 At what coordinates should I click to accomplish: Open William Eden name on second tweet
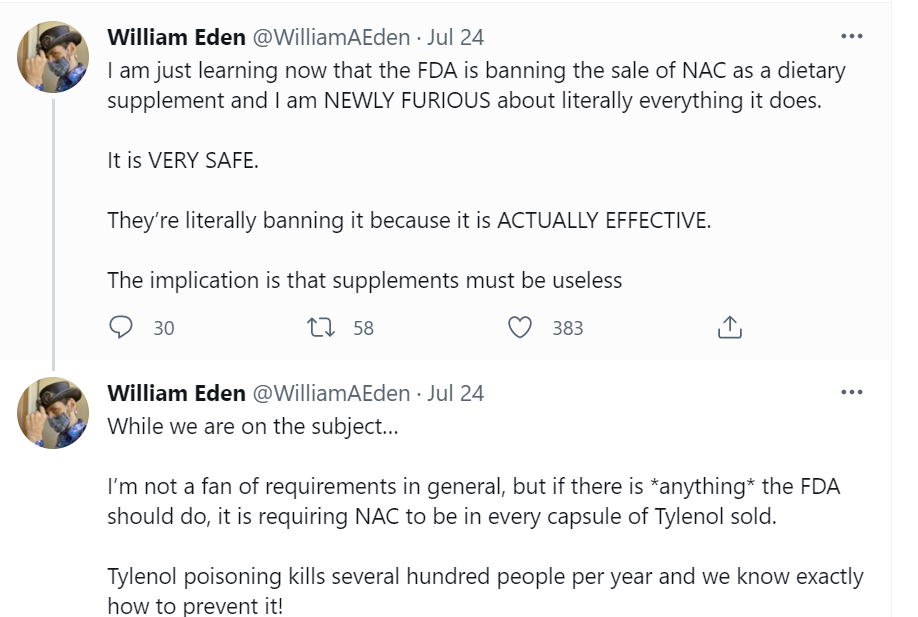[x=176, y=393]
